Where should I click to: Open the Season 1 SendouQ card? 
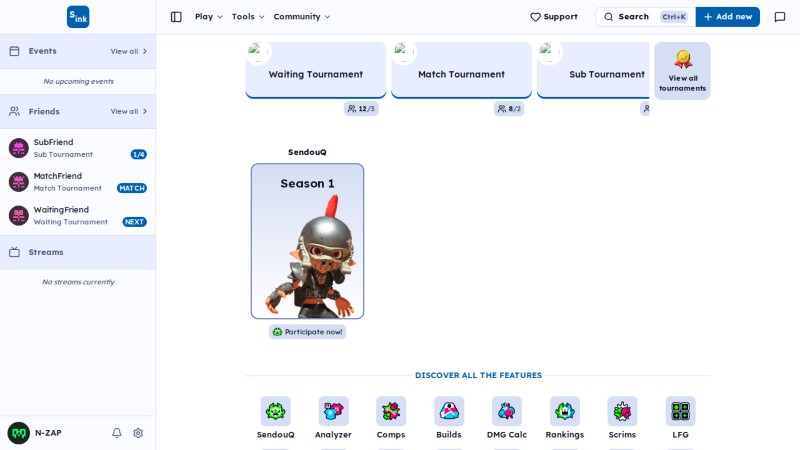(x=307, y=241)
